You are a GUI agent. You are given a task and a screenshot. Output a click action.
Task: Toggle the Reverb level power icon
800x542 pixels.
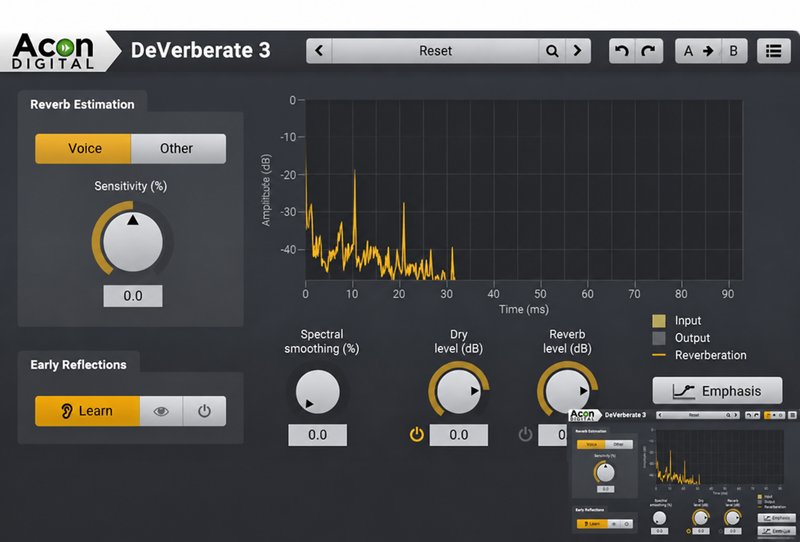click(x=526, y=435)
